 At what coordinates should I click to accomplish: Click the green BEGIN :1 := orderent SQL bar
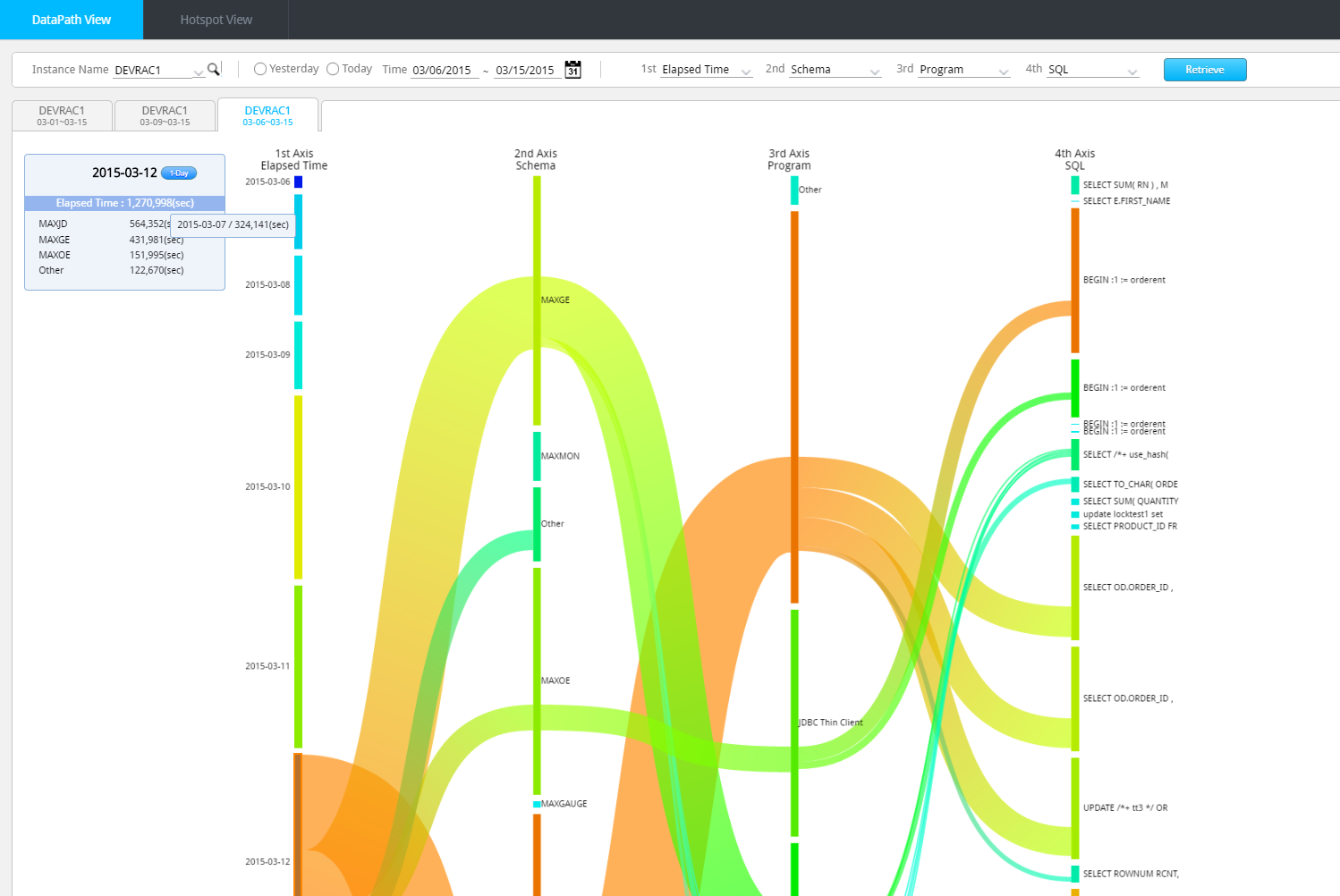(x=1075, y=388)
